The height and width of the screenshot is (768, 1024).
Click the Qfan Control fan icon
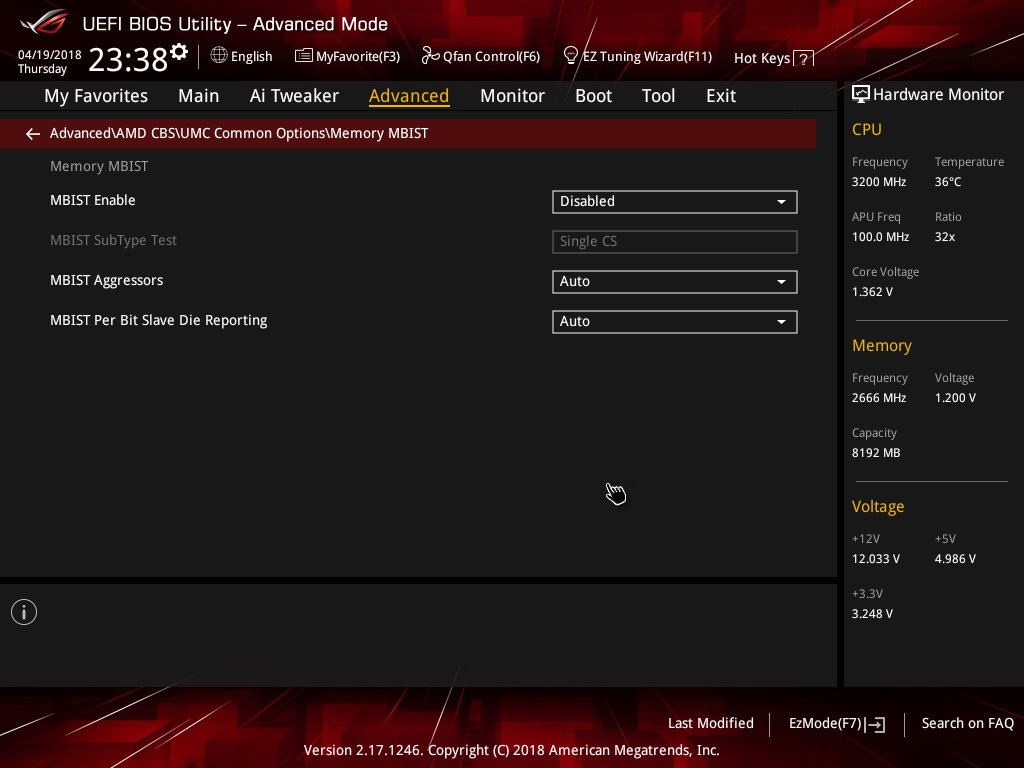(430, 56)
